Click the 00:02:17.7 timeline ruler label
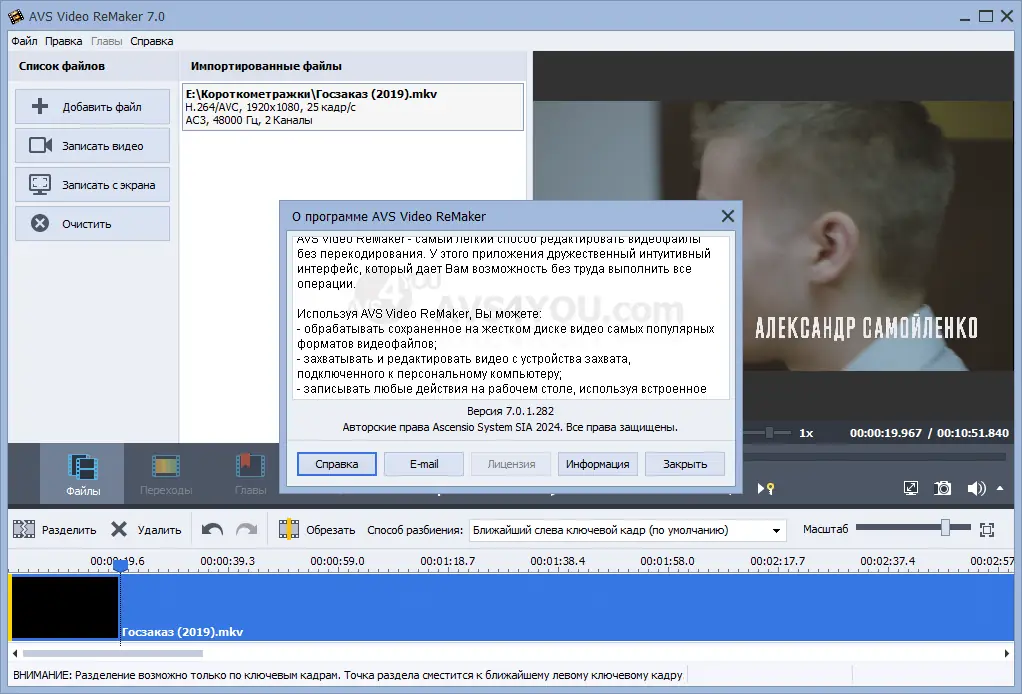 pos(778,561)
